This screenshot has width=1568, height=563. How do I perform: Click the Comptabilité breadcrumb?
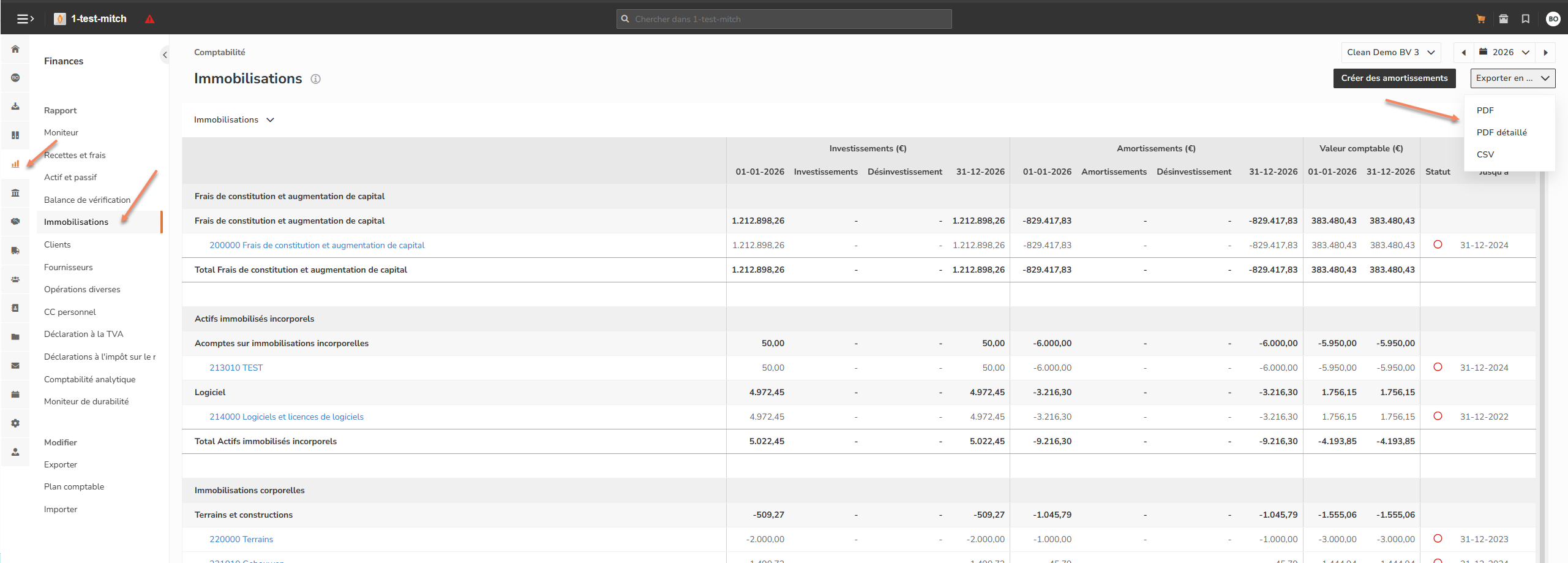pyautogui.click(x=219, y=52)
